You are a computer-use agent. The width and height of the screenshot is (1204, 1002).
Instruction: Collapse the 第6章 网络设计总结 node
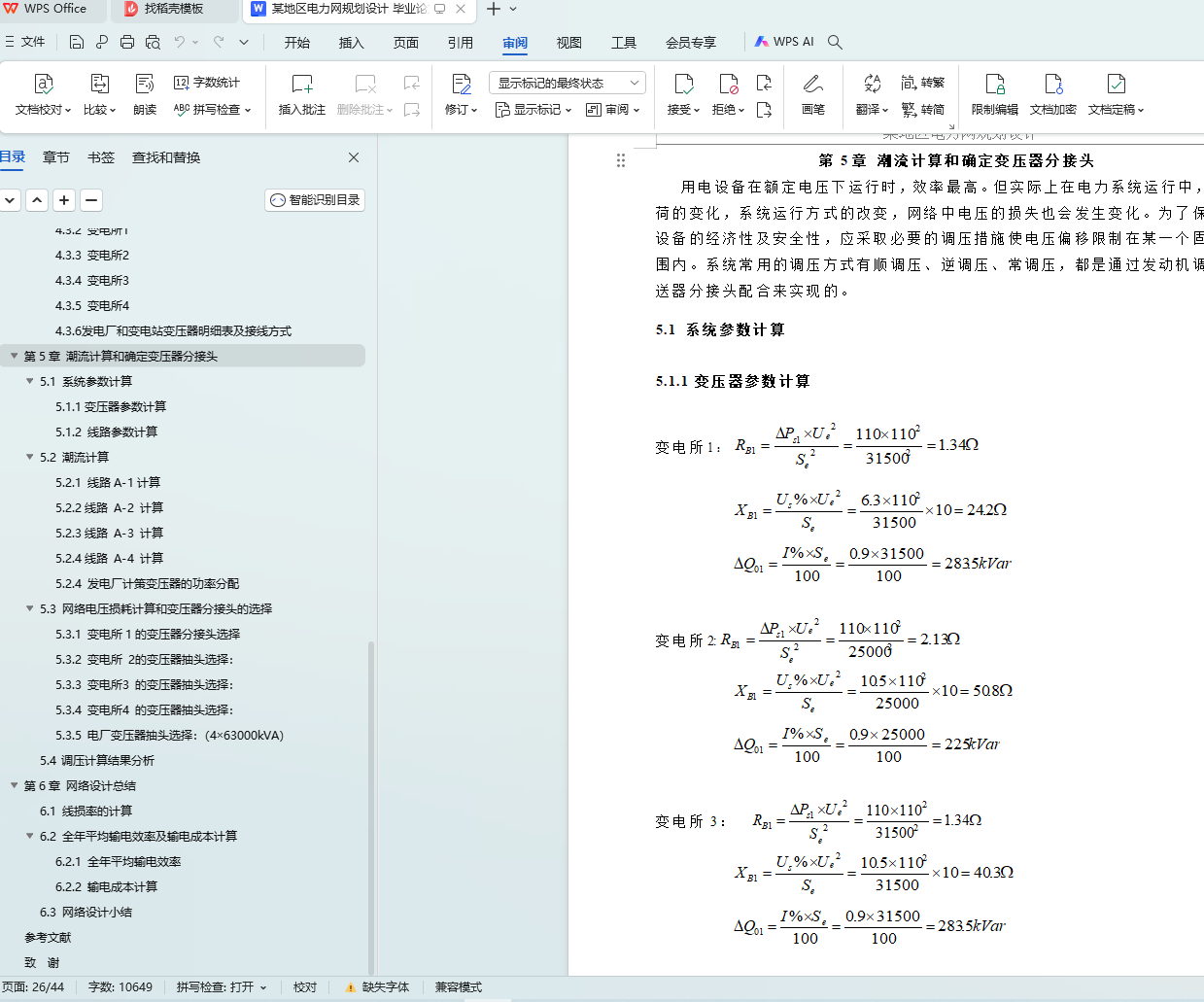click(x=15, y=785)
